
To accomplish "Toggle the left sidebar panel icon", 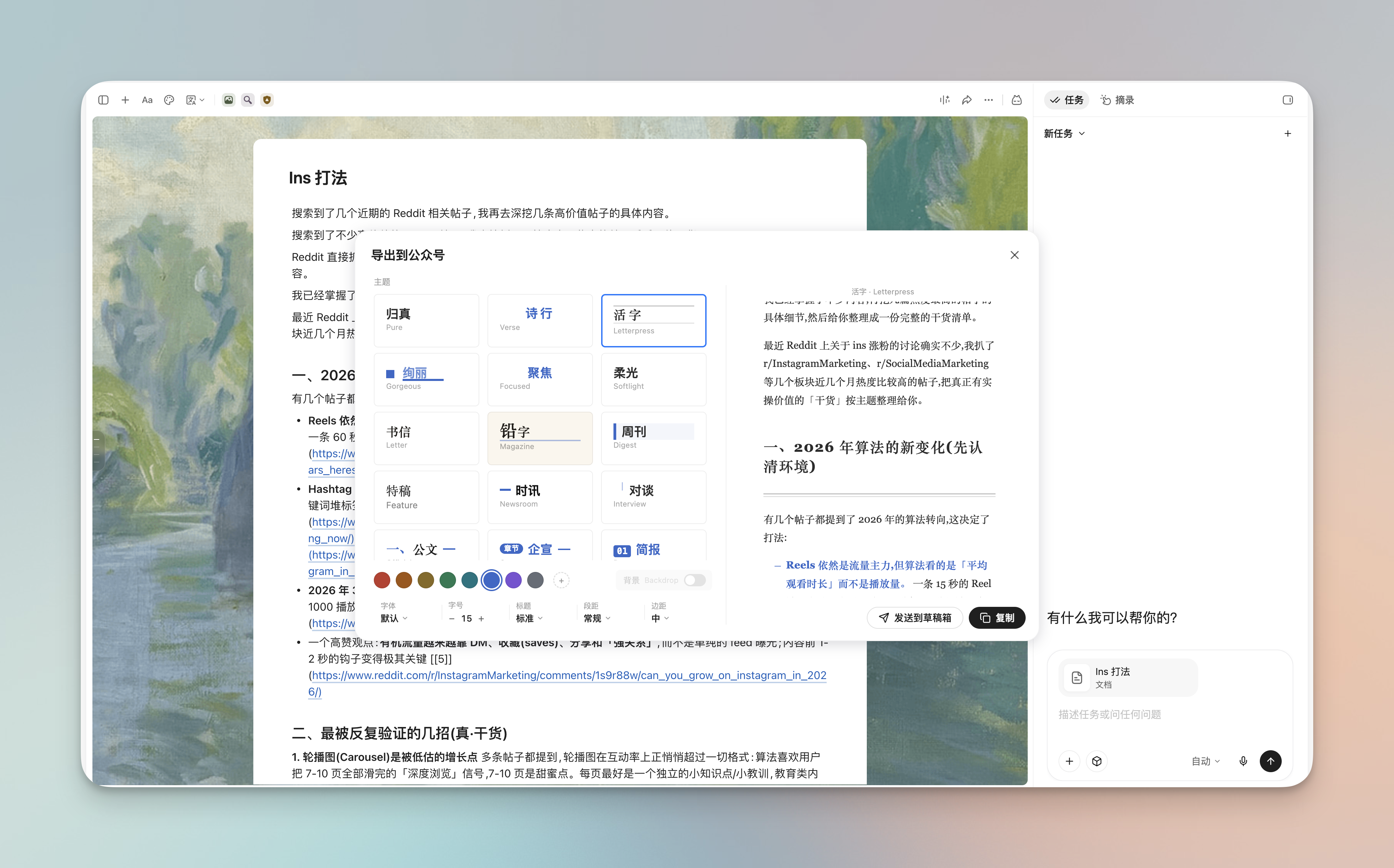I will [x=103, y=100].
